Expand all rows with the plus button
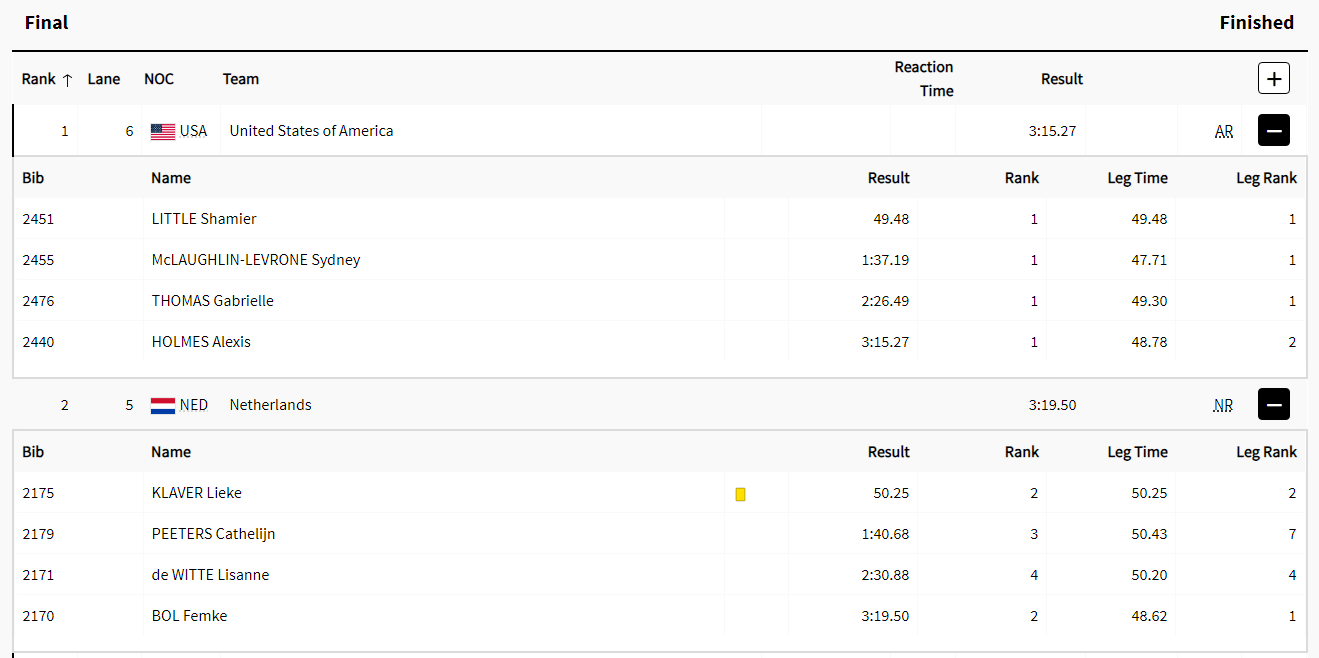The width and height of the screenshot is (1319, 658). point(1273,78)
